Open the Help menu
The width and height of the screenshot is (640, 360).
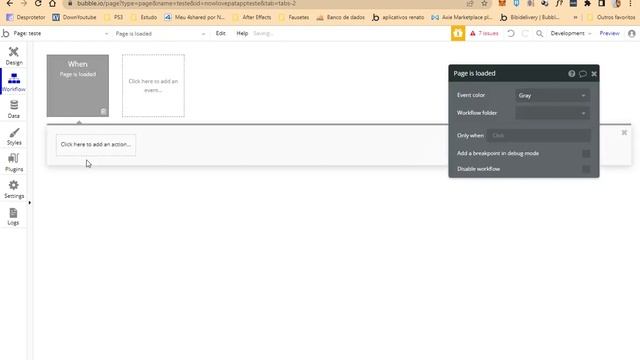pyautogui.click(x=242, y=33)
